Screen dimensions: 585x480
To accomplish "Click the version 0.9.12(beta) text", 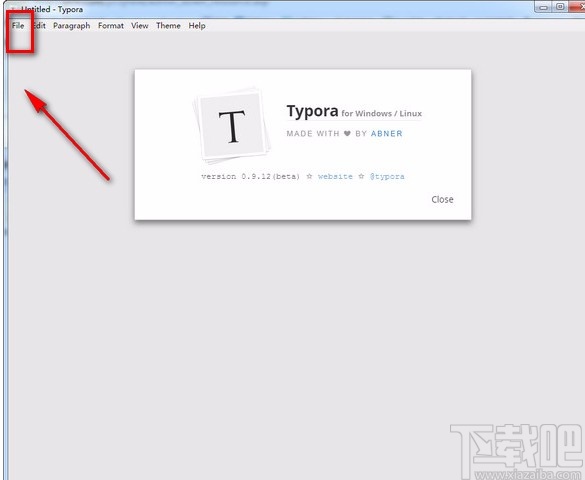I will (x=250, y=176).
